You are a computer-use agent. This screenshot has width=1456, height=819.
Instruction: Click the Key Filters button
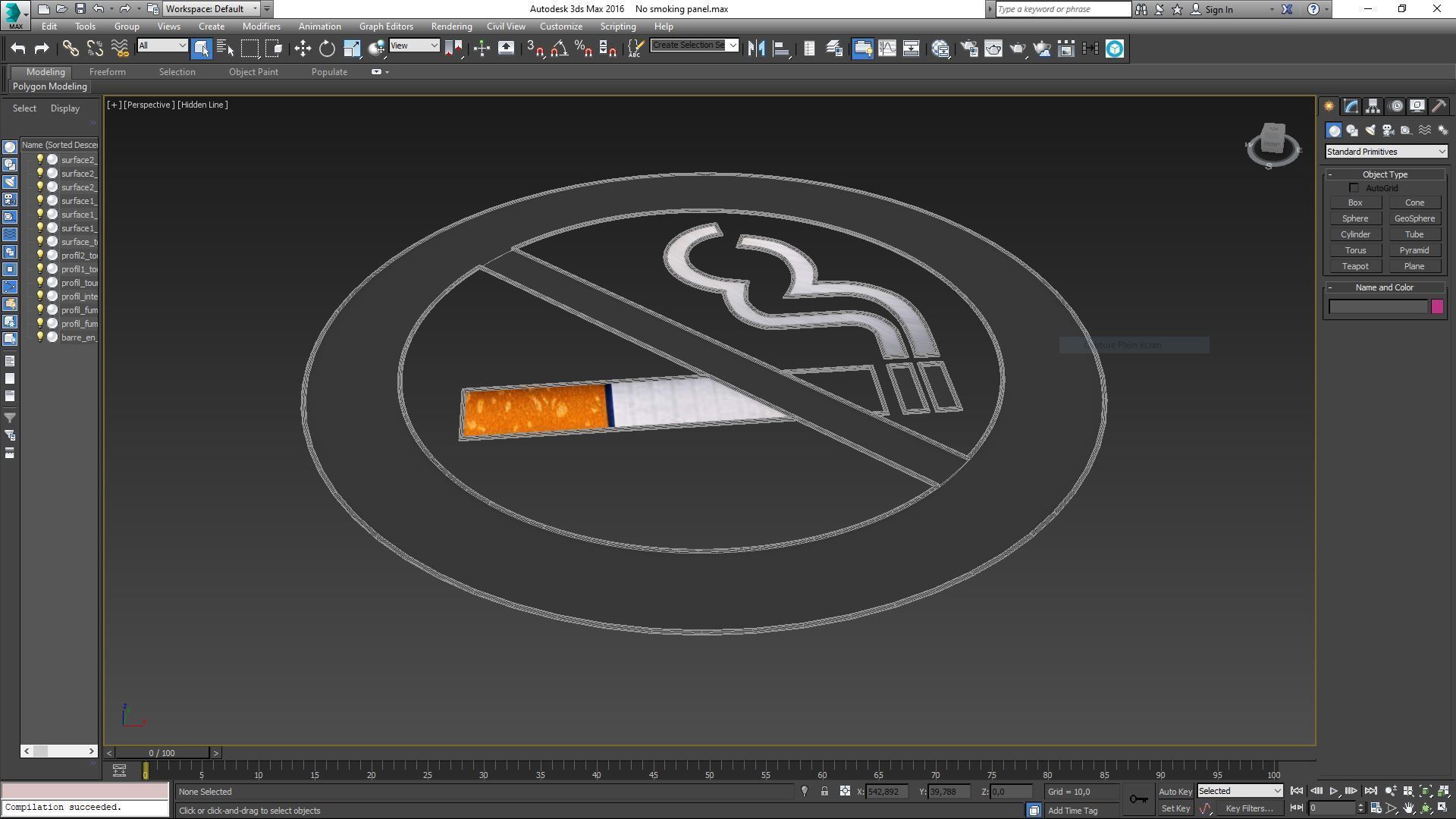(1249, 808)
